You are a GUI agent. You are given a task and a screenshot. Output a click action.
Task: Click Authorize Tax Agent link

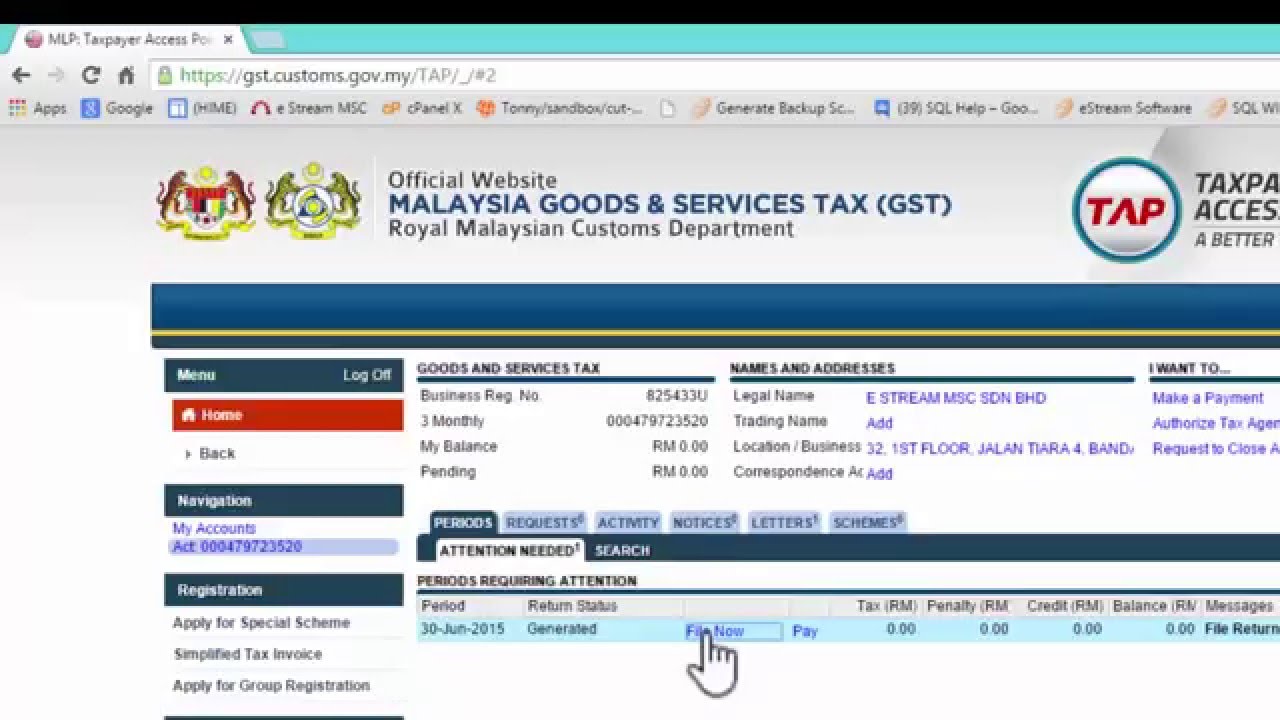tap(1216, 423)
